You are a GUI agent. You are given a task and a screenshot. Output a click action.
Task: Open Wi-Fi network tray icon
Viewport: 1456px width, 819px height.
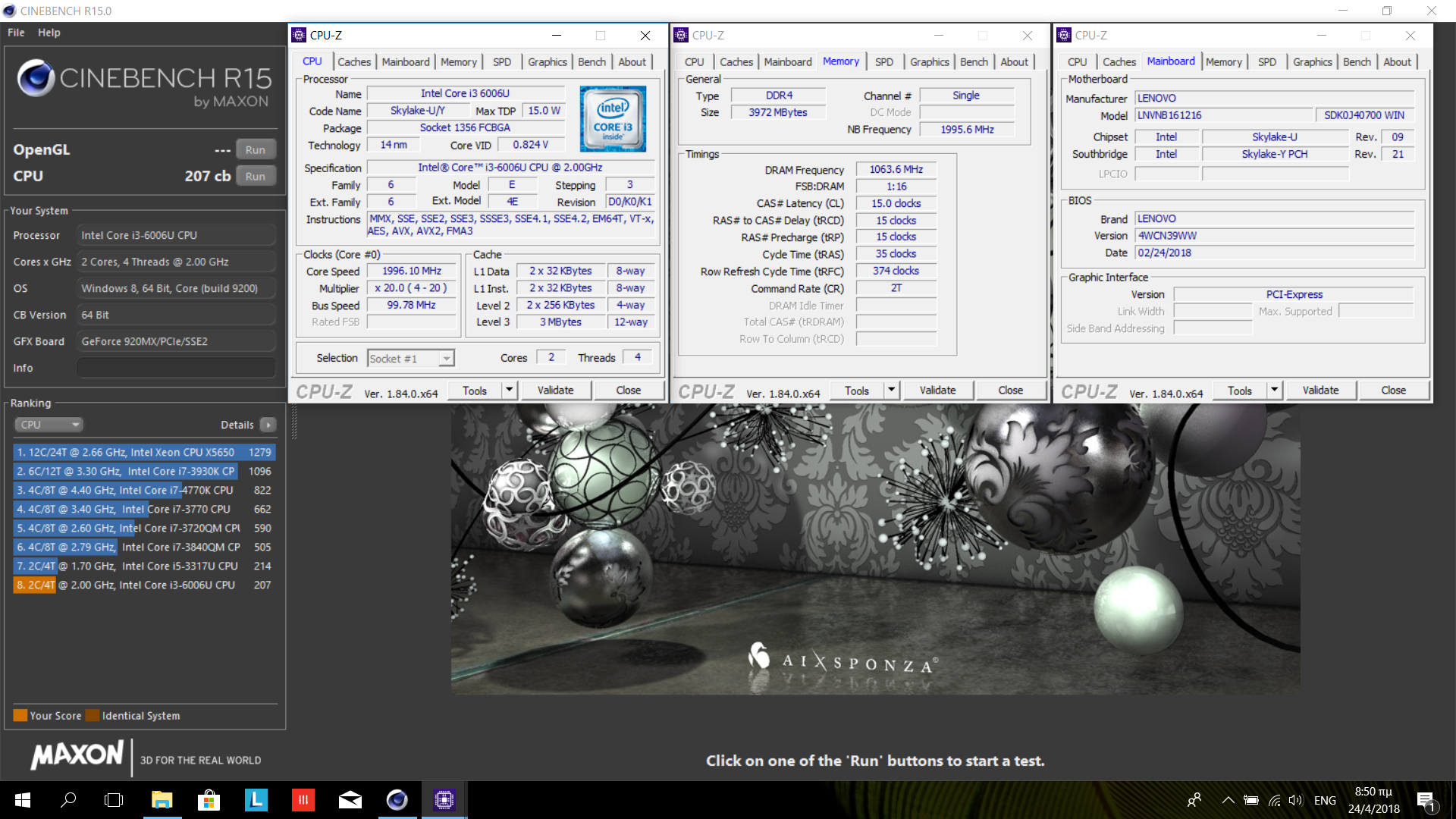pos(1274,800)
